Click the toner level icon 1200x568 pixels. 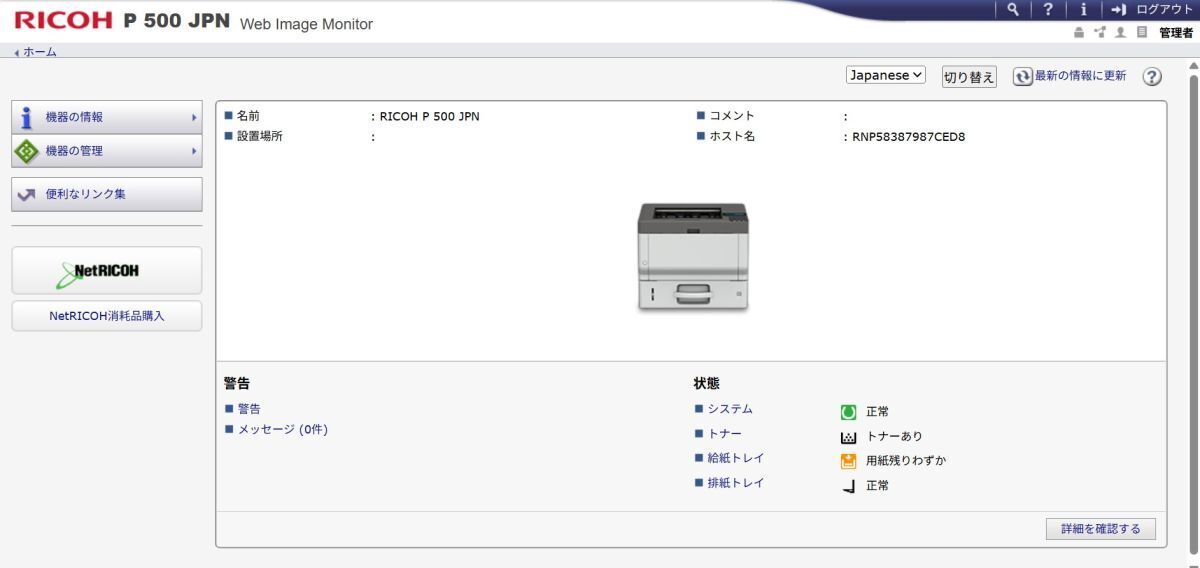click(849, 436)
